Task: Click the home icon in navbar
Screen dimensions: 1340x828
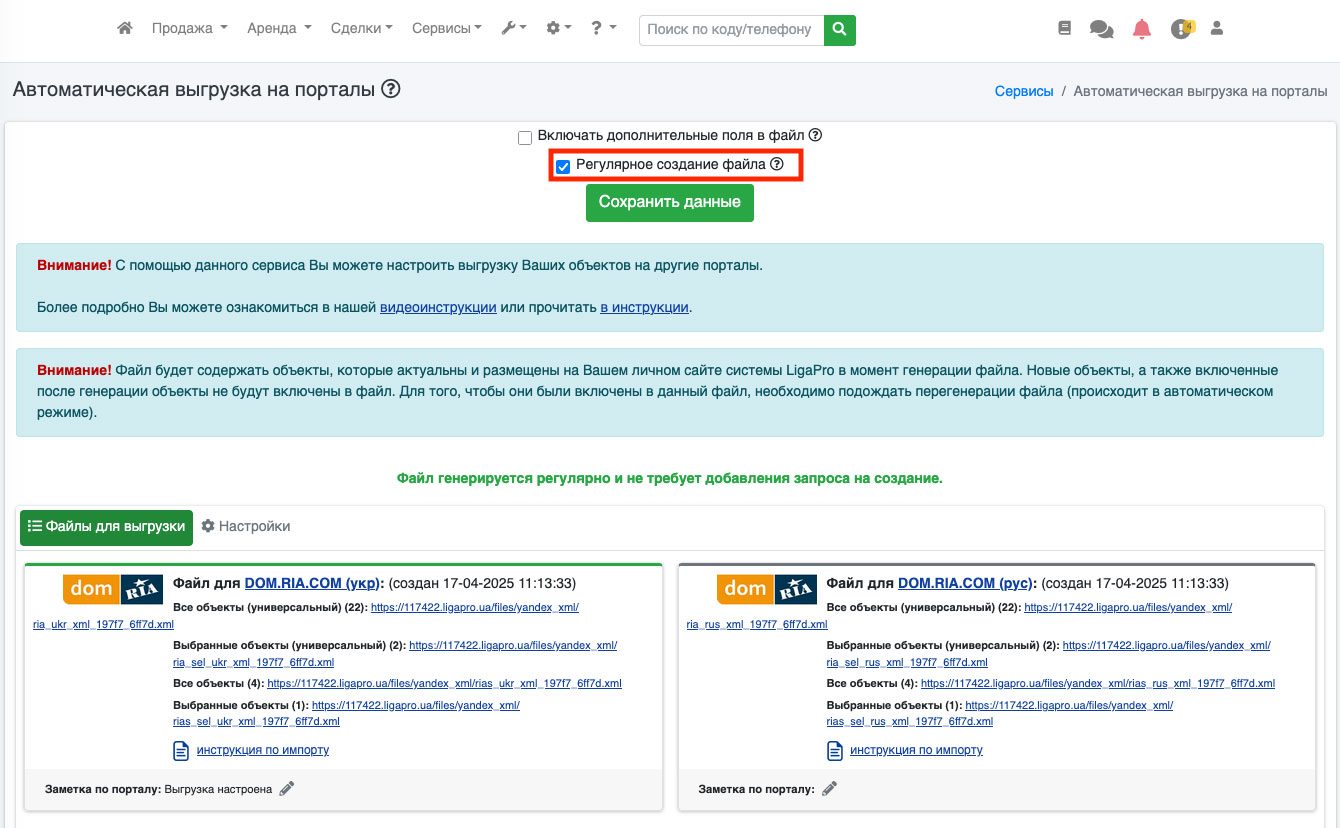Action: coord(125,29)
